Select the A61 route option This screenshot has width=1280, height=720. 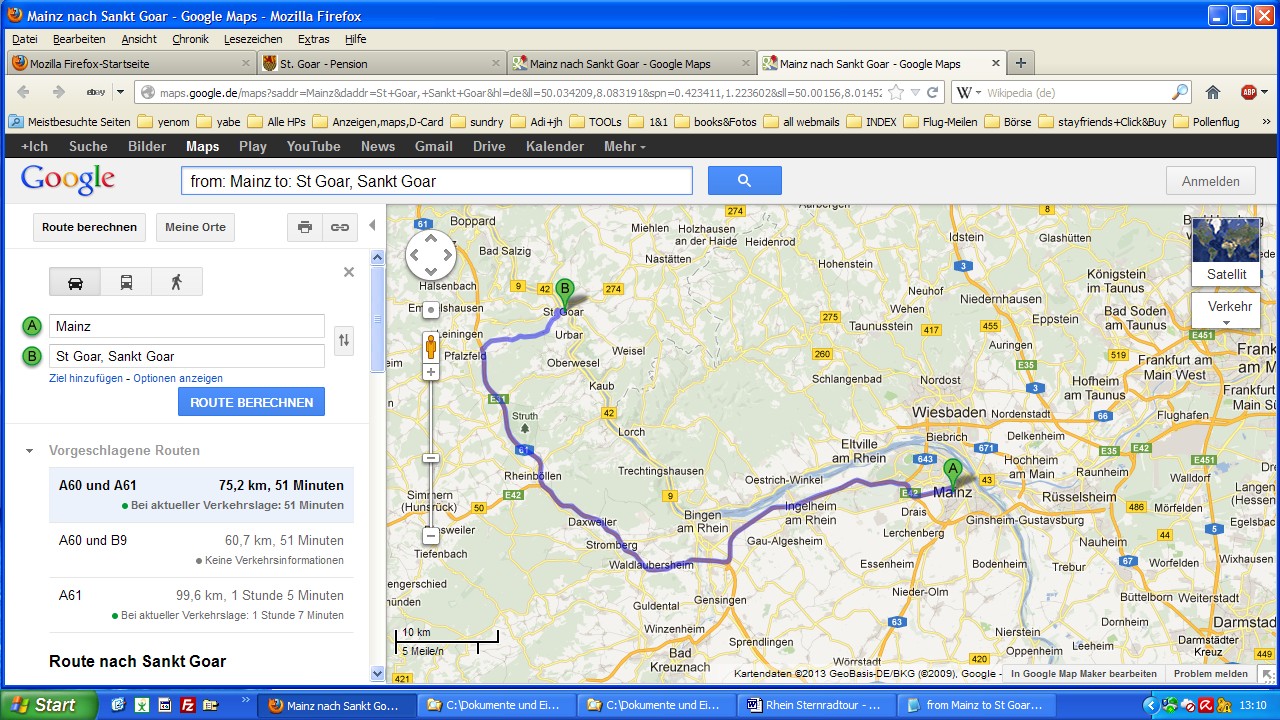coord(201,604)
